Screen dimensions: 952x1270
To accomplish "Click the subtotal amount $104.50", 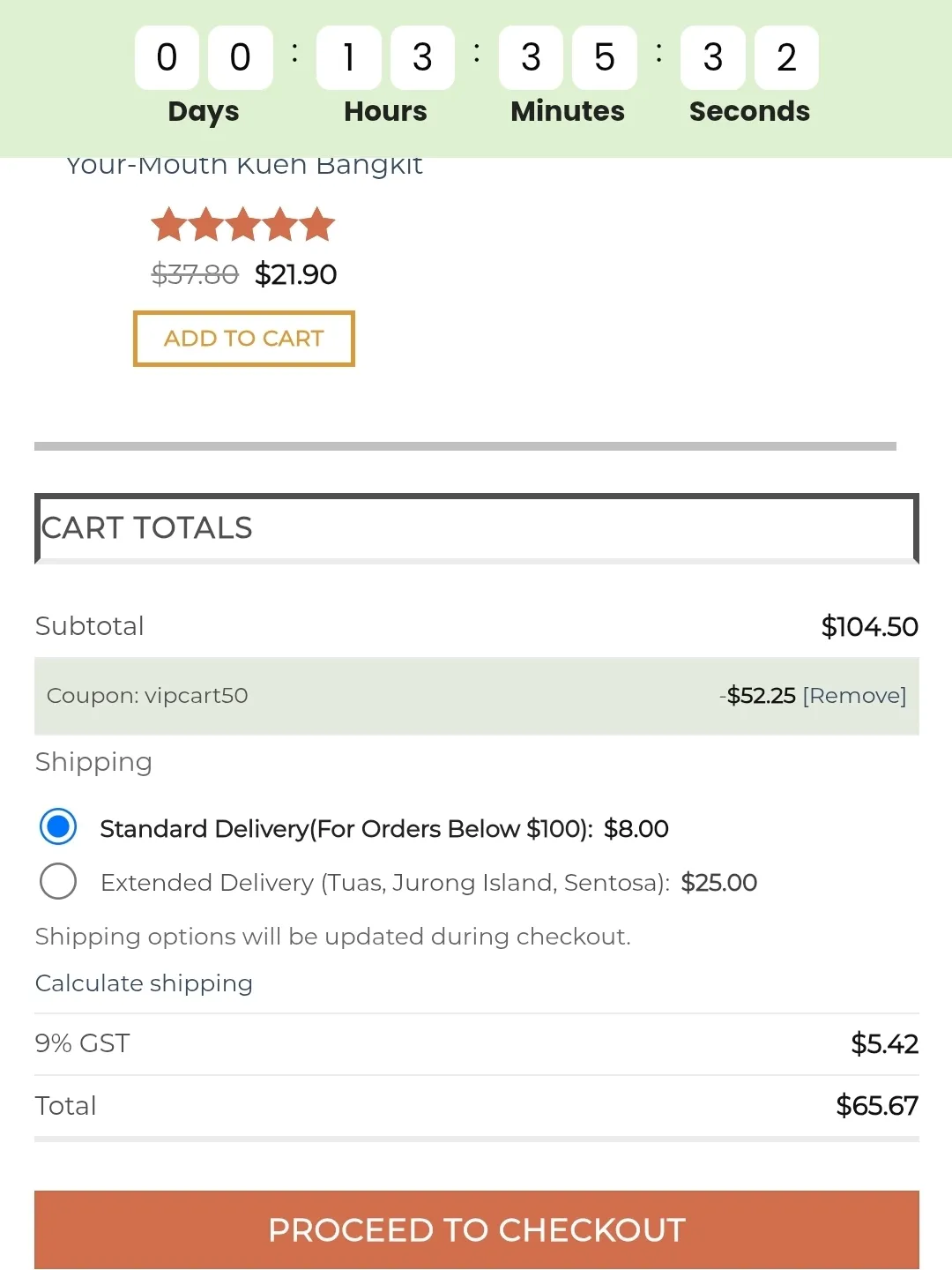I will pos(869,626).
